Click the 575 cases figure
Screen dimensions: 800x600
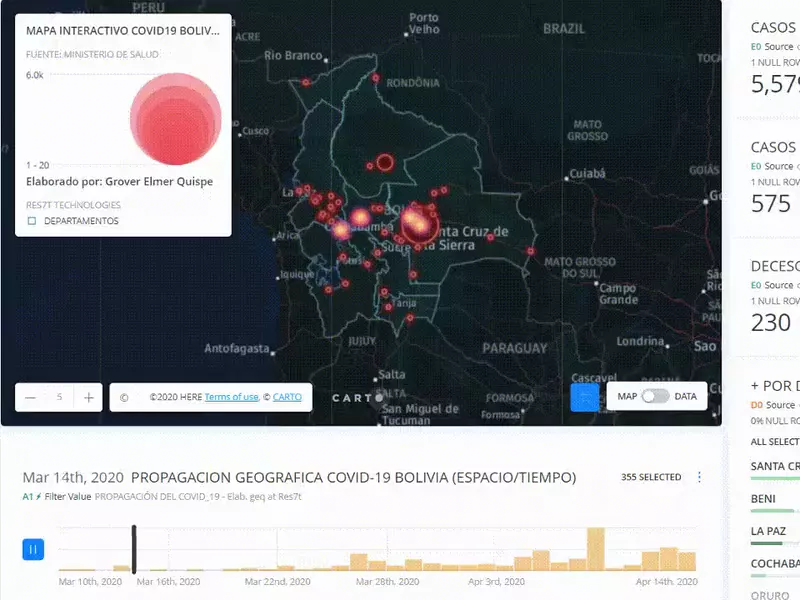tap(771, 204)
